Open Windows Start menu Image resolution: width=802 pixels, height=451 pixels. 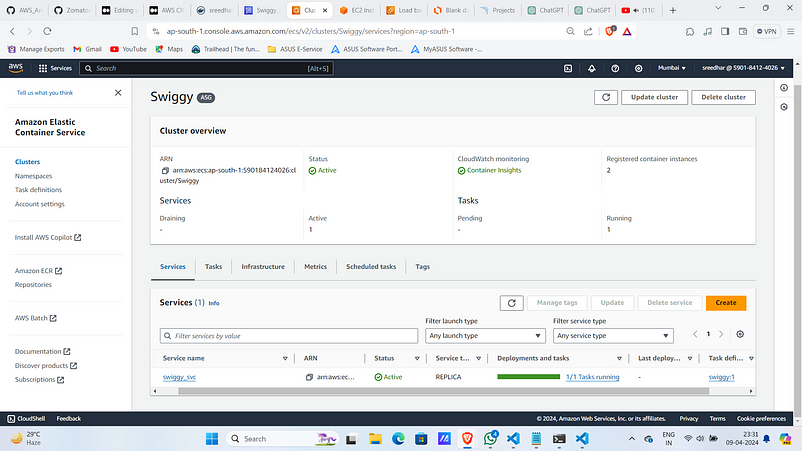(212, 439)
